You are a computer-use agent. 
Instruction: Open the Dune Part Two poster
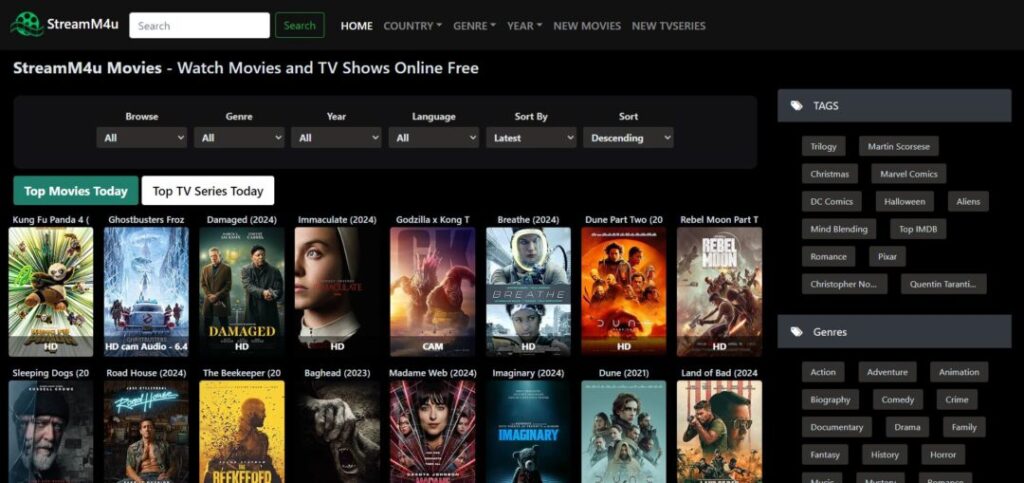coord(624,291)
